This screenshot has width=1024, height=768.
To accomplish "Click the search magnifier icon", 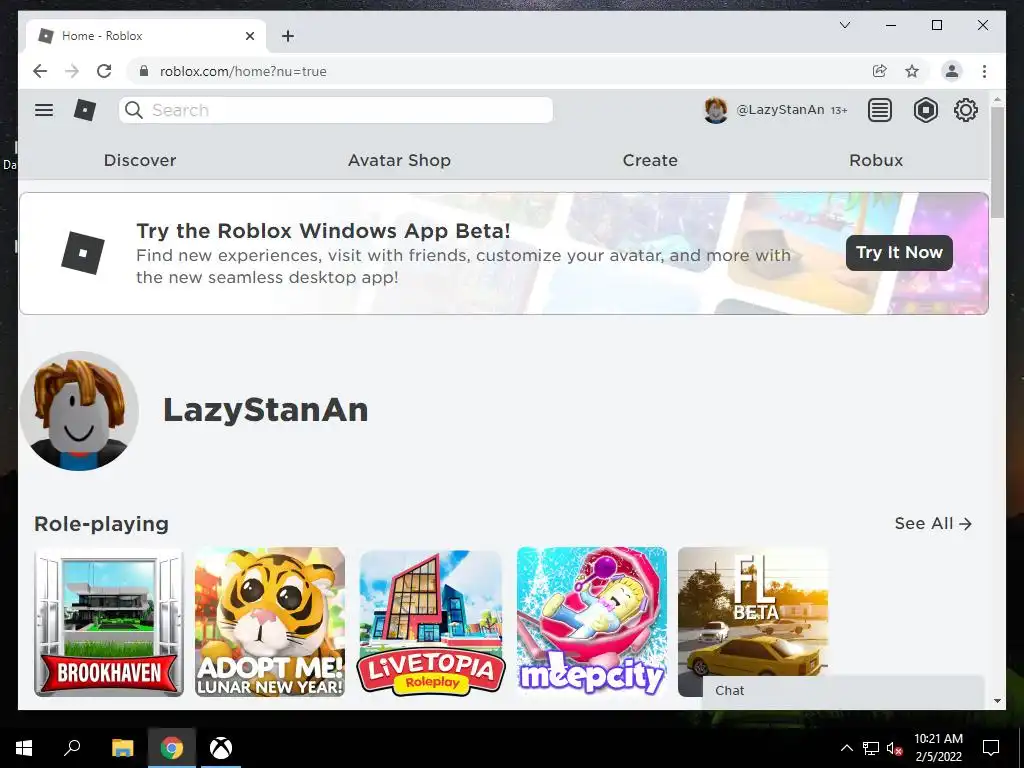I will [134, 110].
